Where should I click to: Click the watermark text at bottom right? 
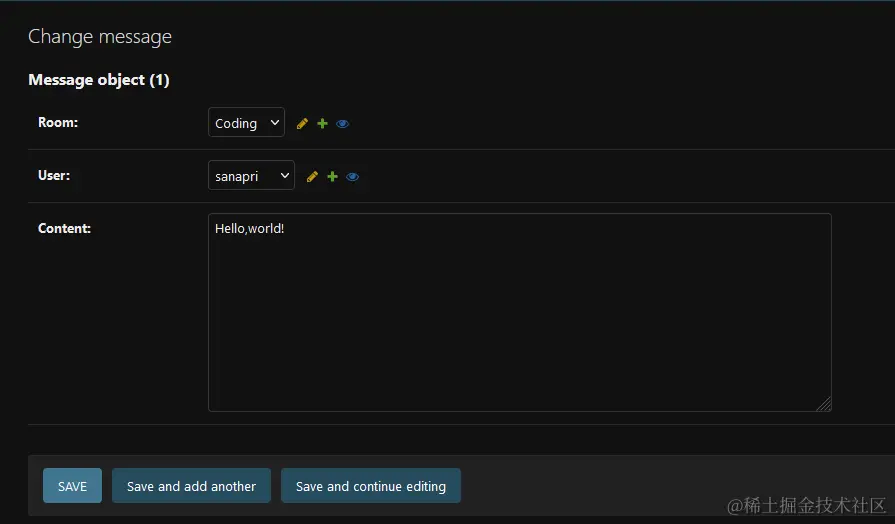806,505
